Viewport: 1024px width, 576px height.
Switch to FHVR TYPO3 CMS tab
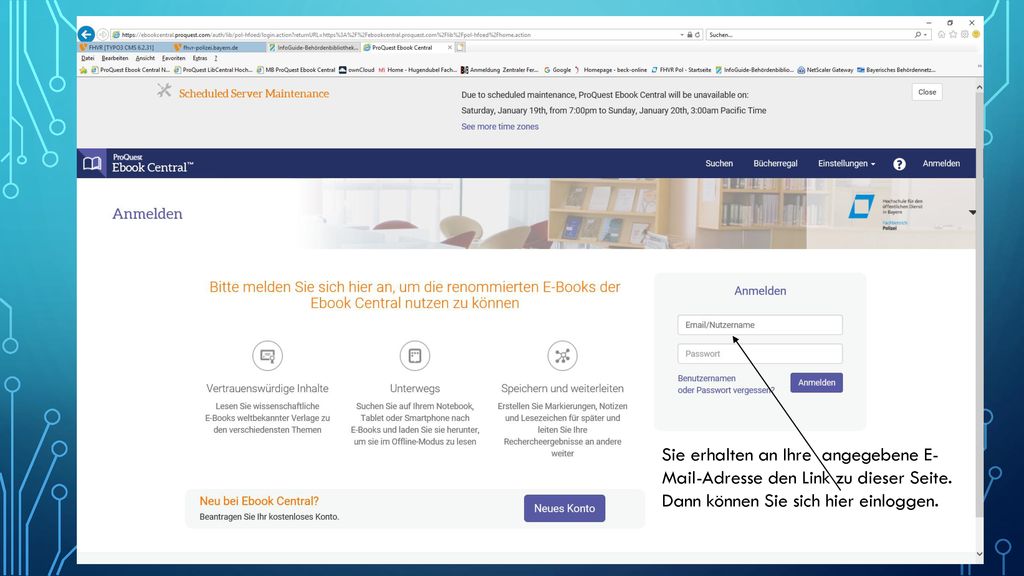click(x=125, y=48)
